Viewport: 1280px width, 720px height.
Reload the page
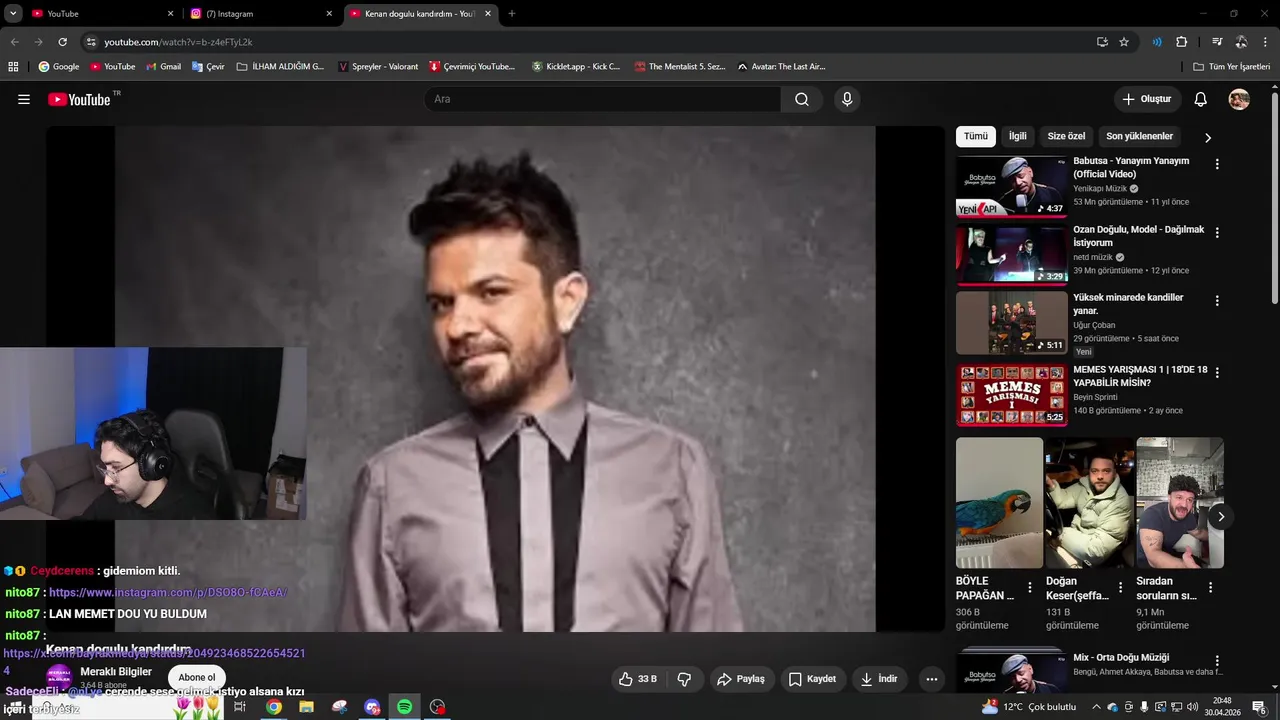(x=62, y=42)
